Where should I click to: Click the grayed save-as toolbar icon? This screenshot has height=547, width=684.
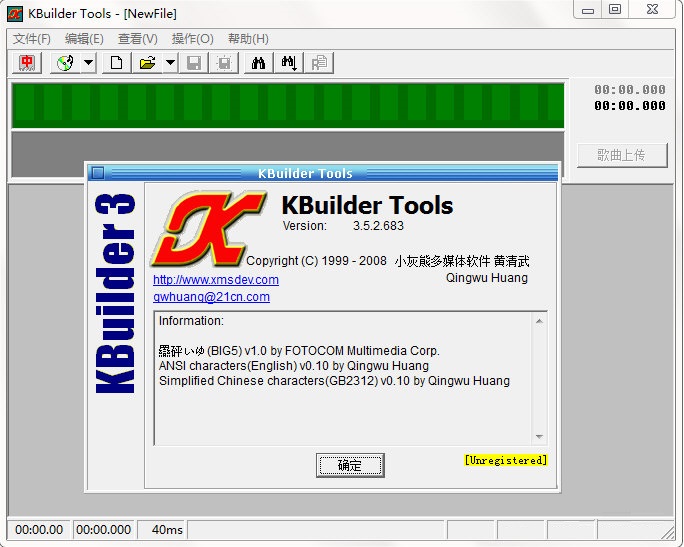pyautogui.click(x=224, y=63)
